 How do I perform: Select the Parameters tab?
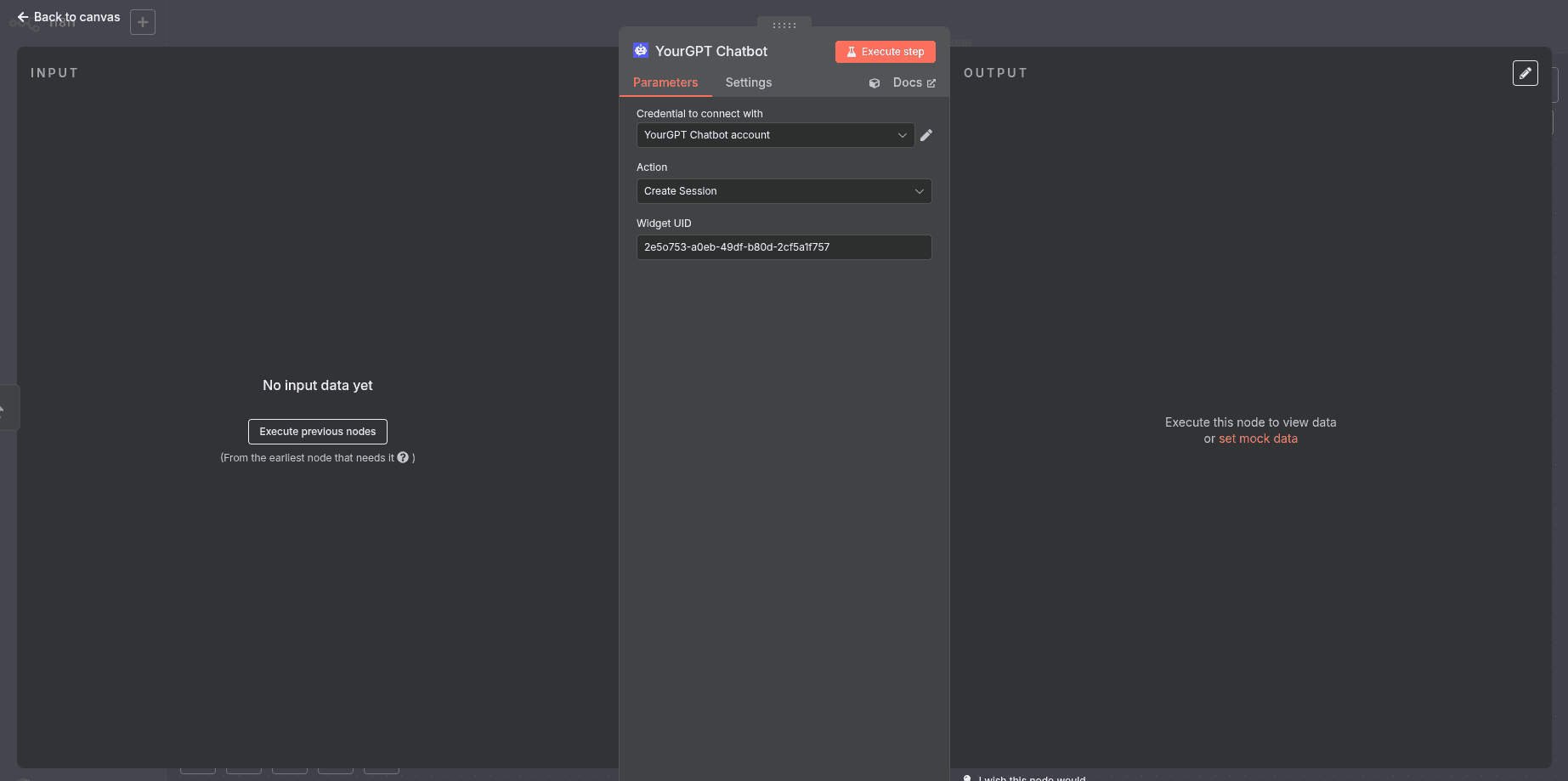[x=665, y=82]
